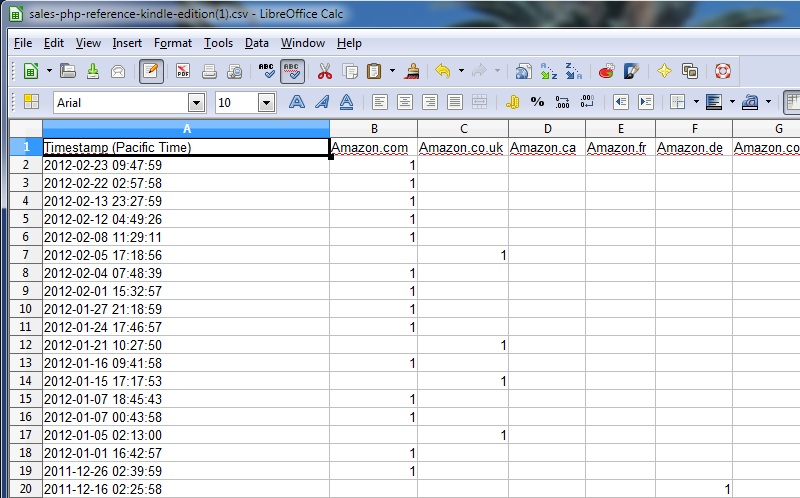Toggle AutoSpellcheck
This screenshot has width=800, height=498.
[292, 71]
